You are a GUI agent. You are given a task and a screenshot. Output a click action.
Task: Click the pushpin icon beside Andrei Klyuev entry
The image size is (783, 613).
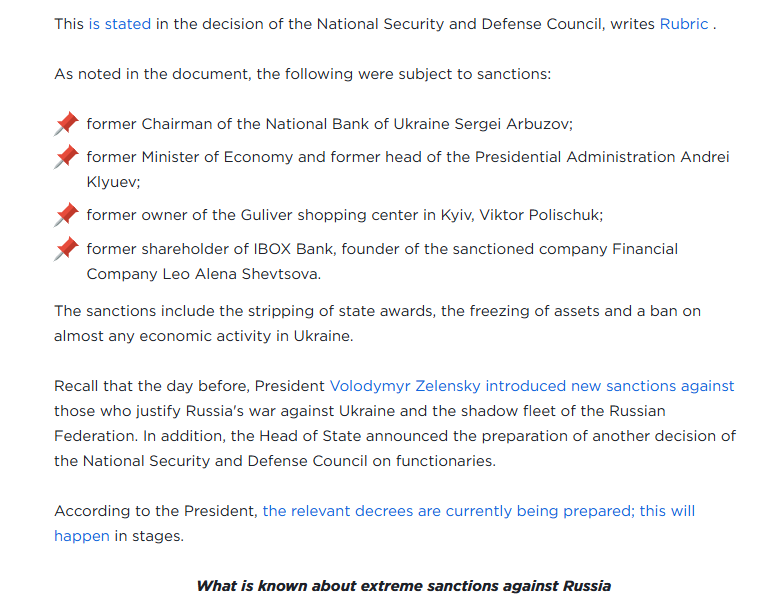tap(66, 157)
